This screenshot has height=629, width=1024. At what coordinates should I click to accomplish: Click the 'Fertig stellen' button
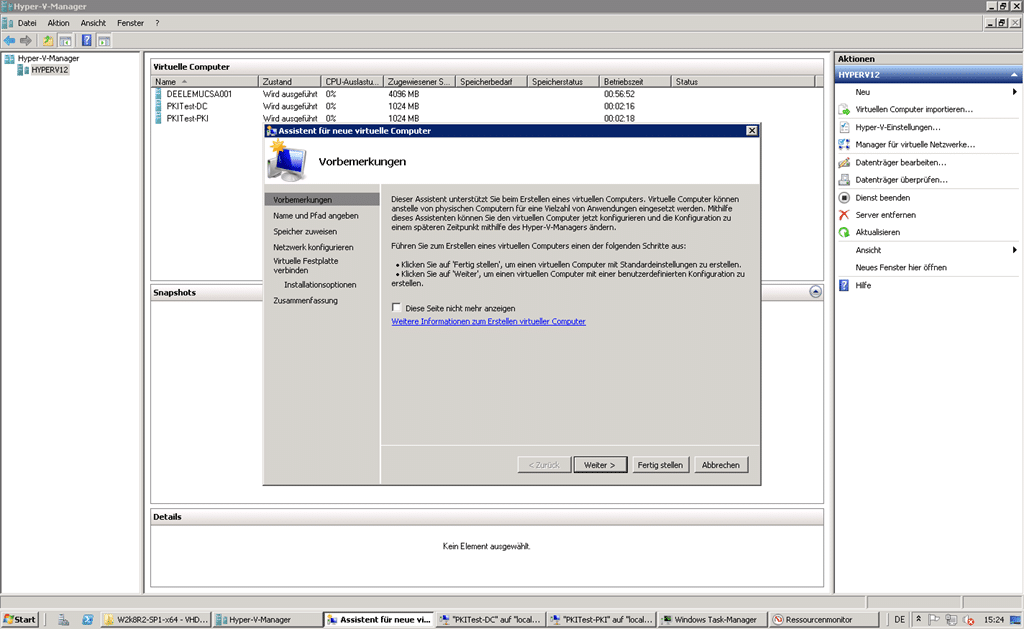[660, 465]
